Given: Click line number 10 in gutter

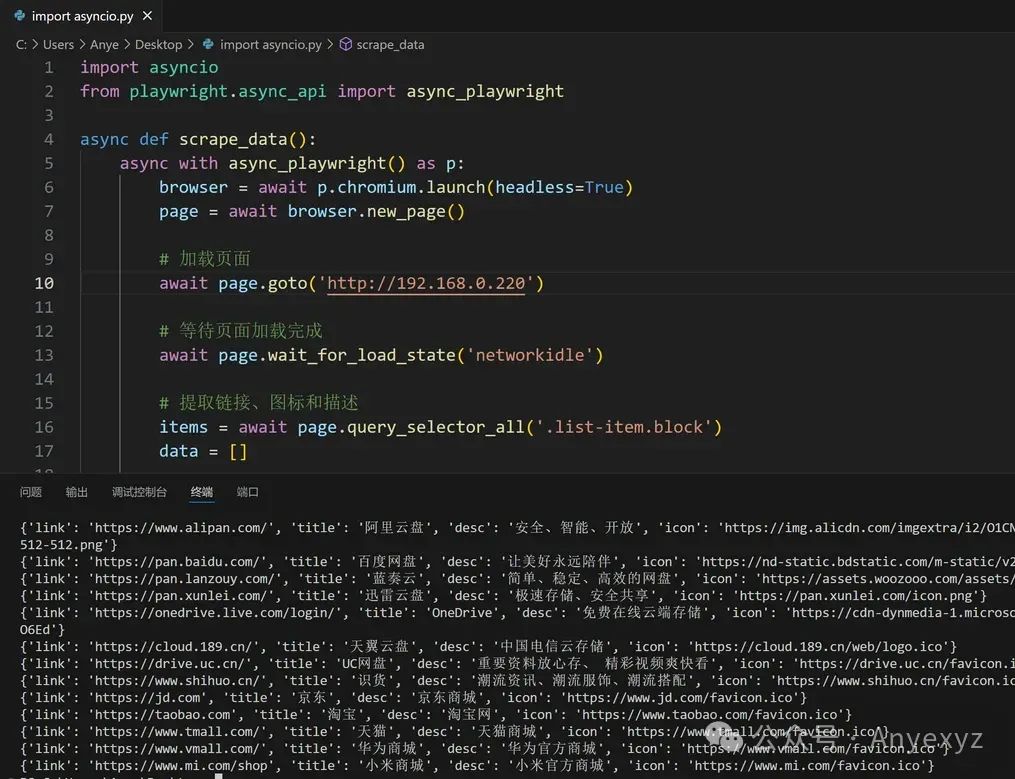Looking at the screenshot, I should [44, 283].
